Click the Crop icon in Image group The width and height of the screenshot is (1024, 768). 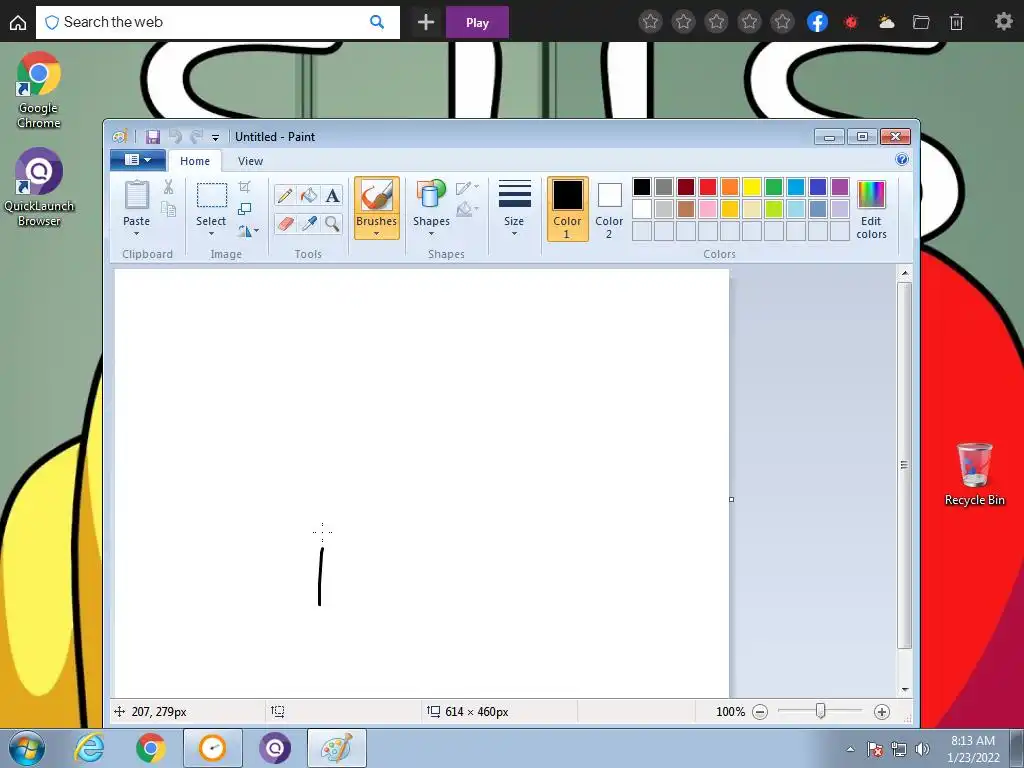coord(245,187)
